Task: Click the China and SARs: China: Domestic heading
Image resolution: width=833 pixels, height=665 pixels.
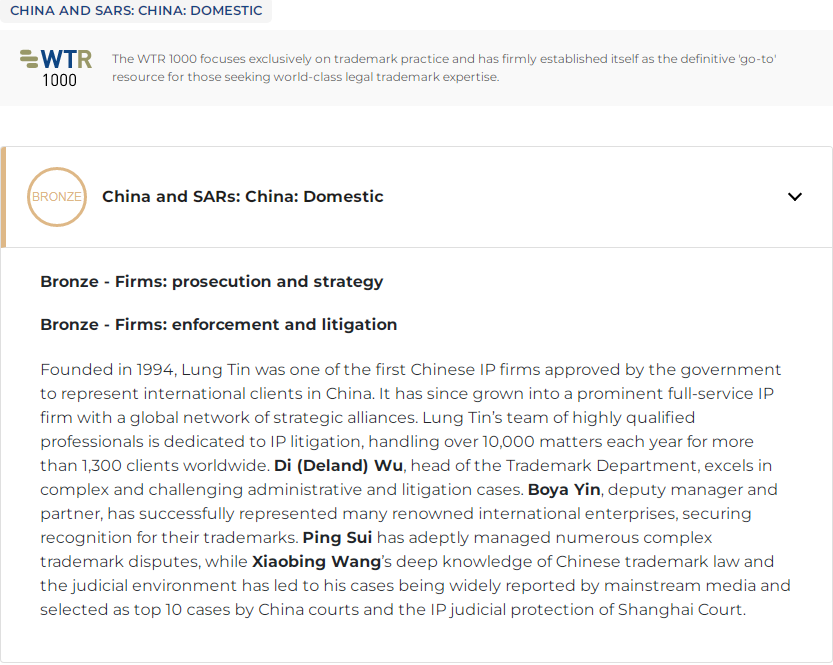Action: pos(242,197)
